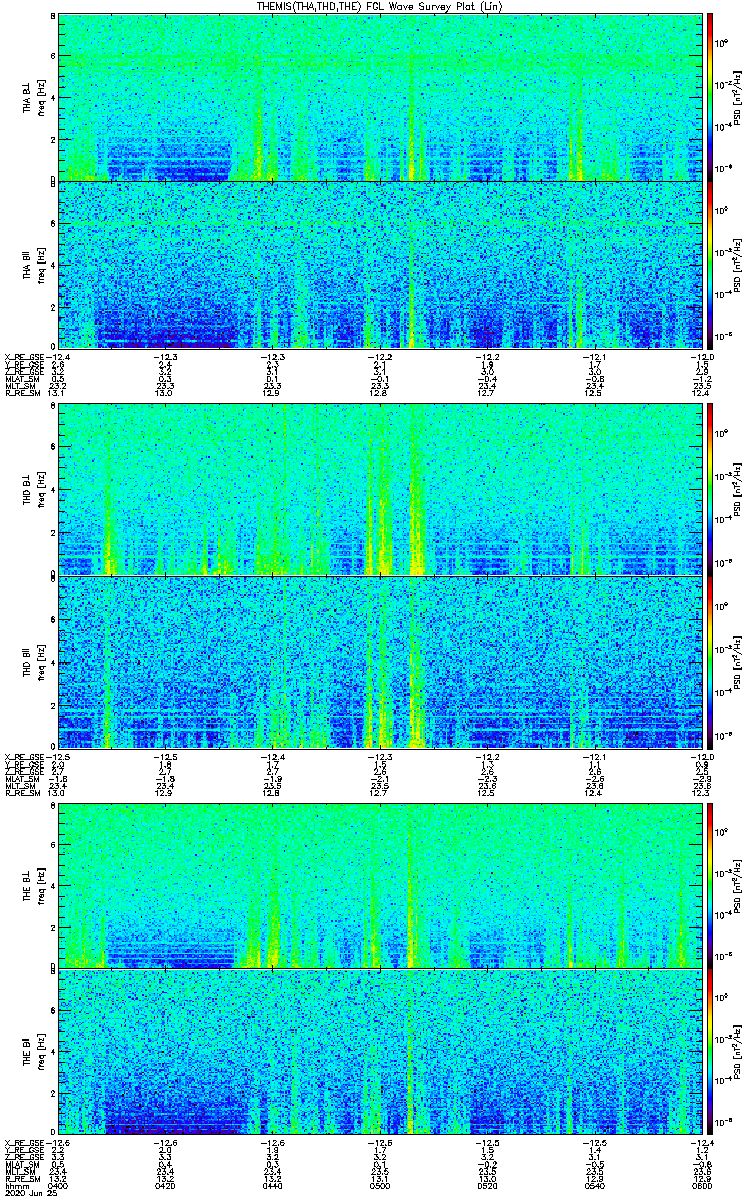This screenshot has width=750, height=1200.
Task: Click the X_RE_GSE row label under THD panels
Action: pyautogui.click(x=22, y=757)
